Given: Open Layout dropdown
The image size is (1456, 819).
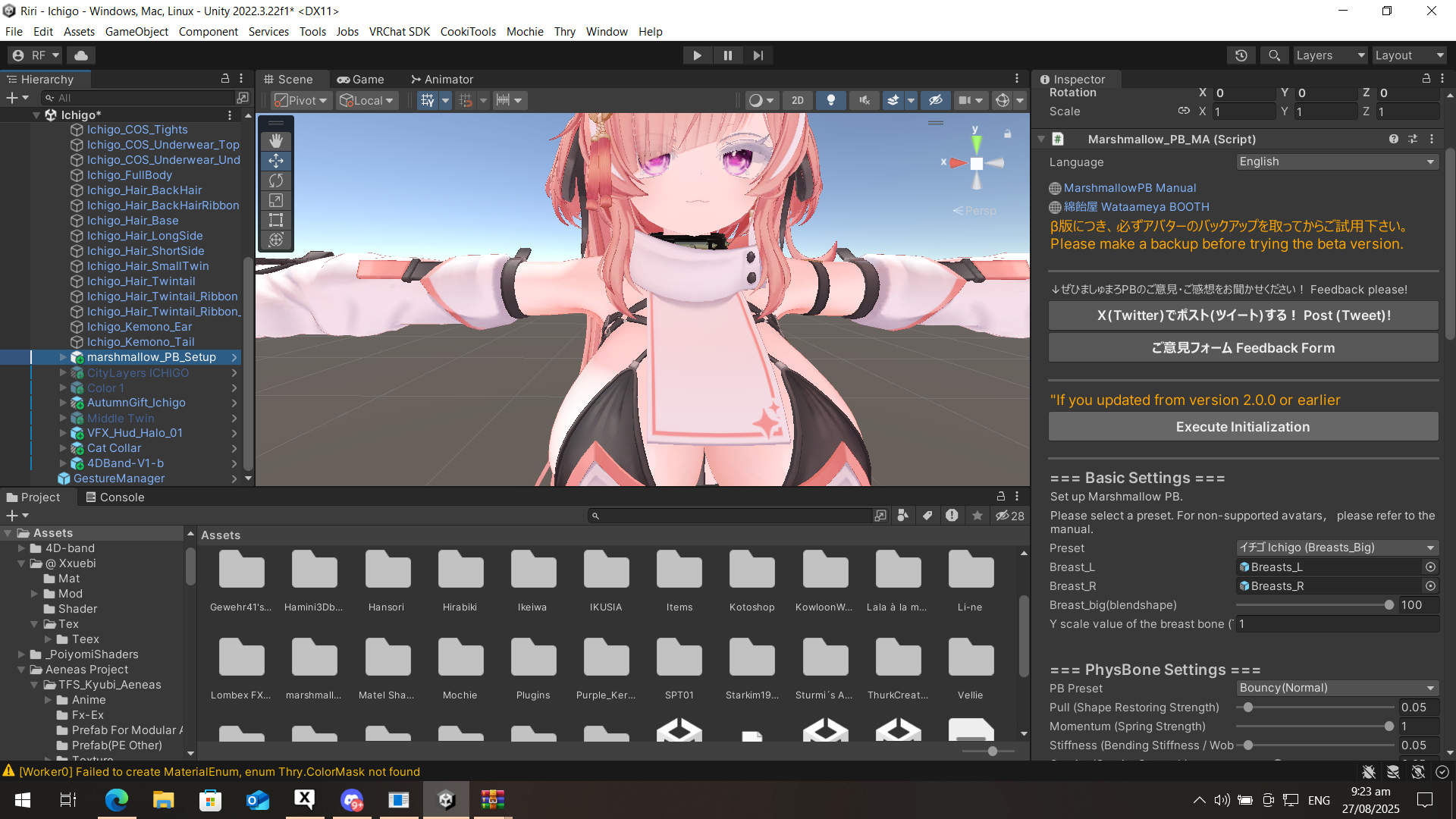Looking at the screenshot, I should coord(1408,55).
